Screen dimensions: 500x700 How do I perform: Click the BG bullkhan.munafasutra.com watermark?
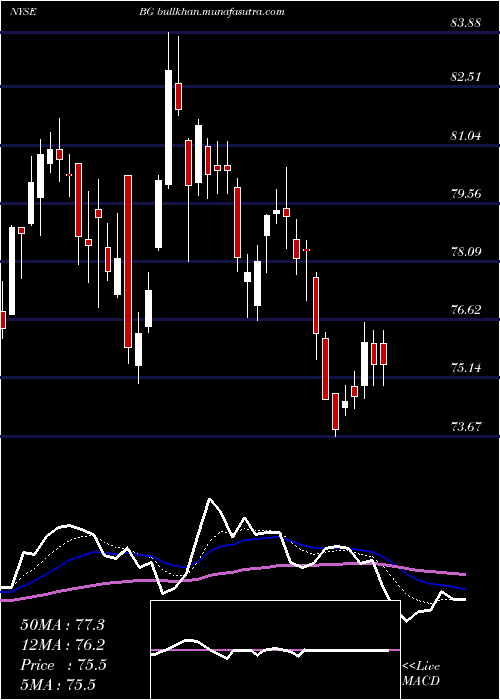point(212,12)
